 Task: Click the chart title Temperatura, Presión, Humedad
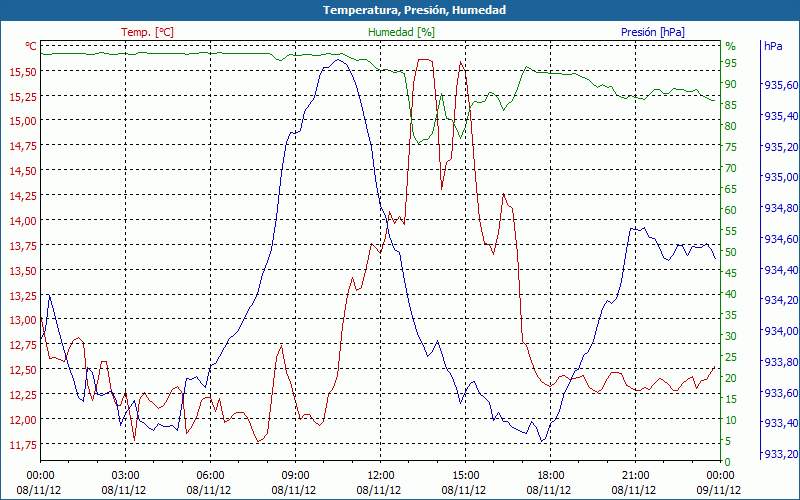click(414, 10)
